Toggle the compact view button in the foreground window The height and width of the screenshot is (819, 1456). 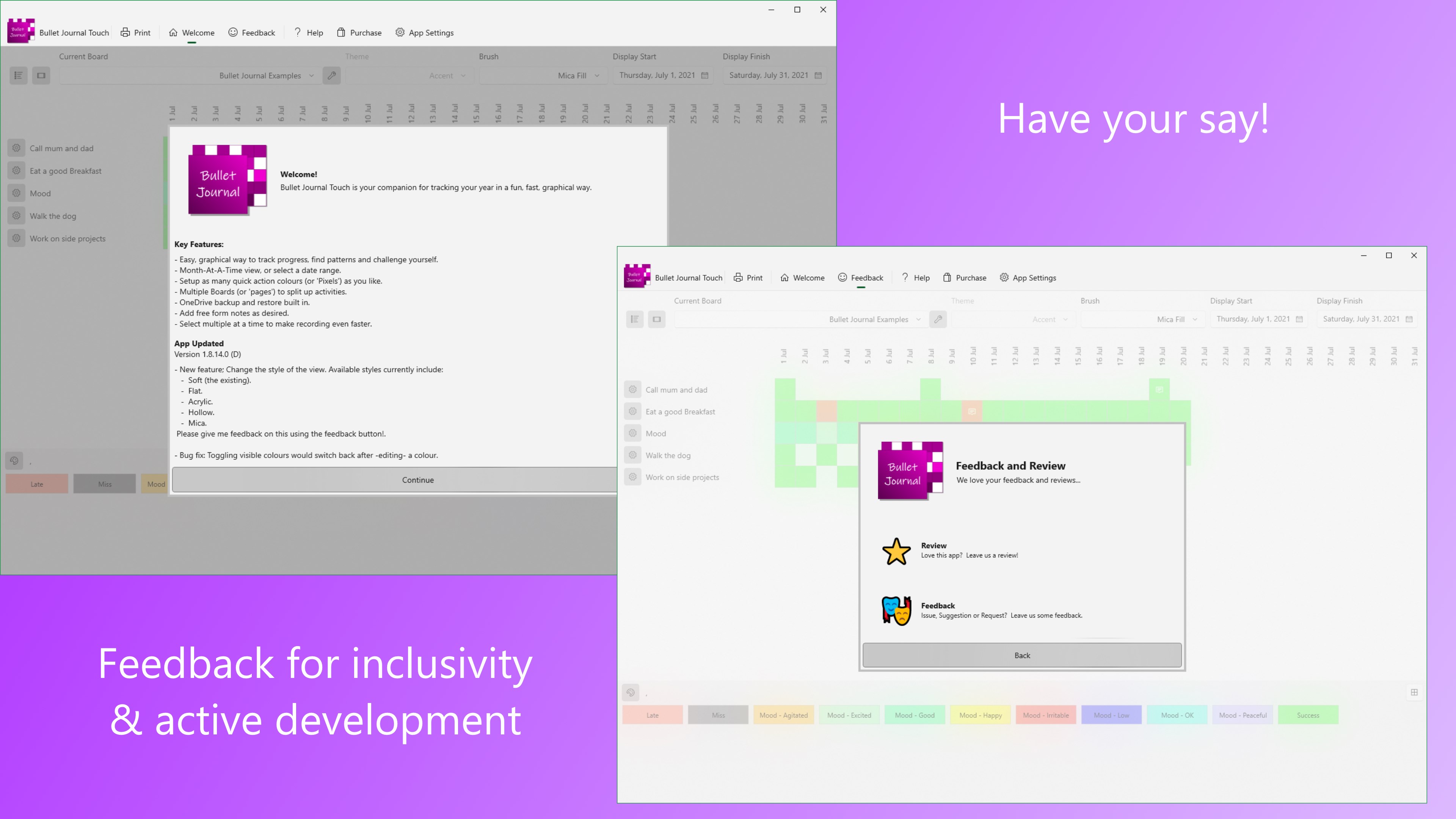coord(657,319)
